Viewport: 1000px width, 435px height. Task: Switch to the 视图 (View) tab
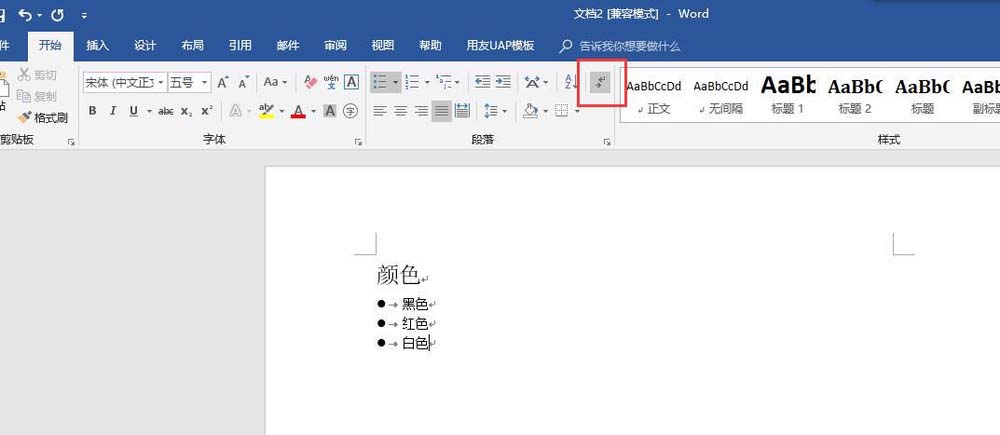(x=383, y=46)
